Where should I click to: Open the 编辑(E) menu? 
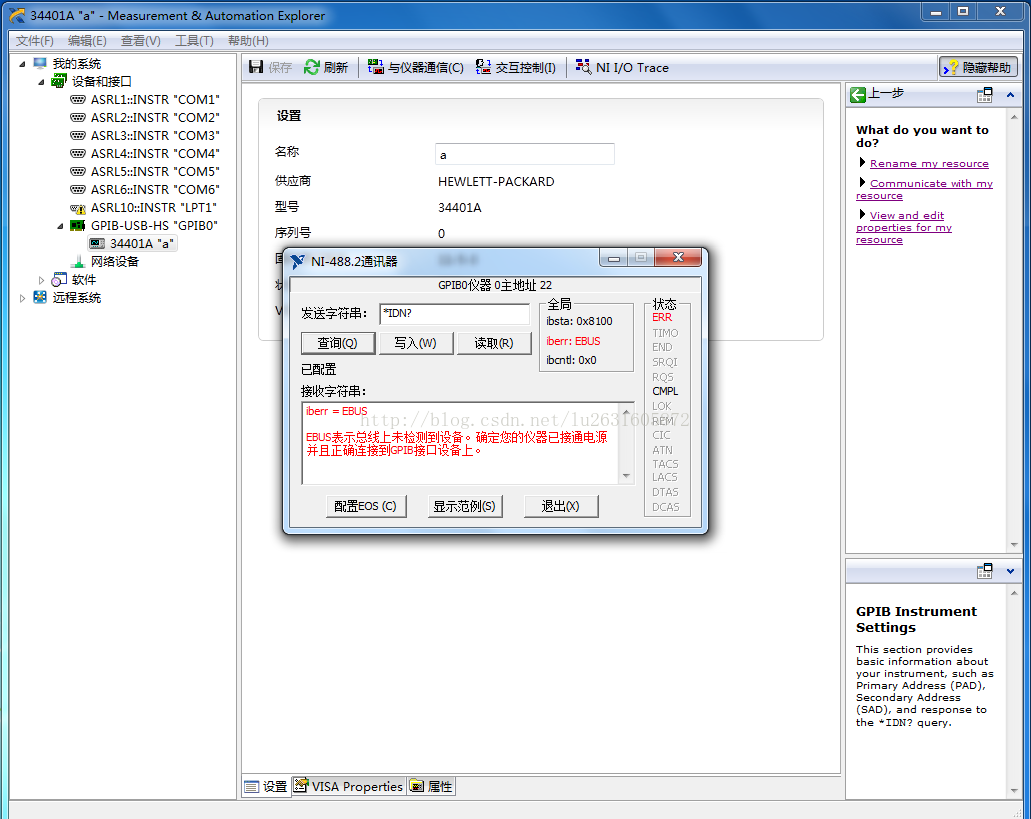(87, 41)
